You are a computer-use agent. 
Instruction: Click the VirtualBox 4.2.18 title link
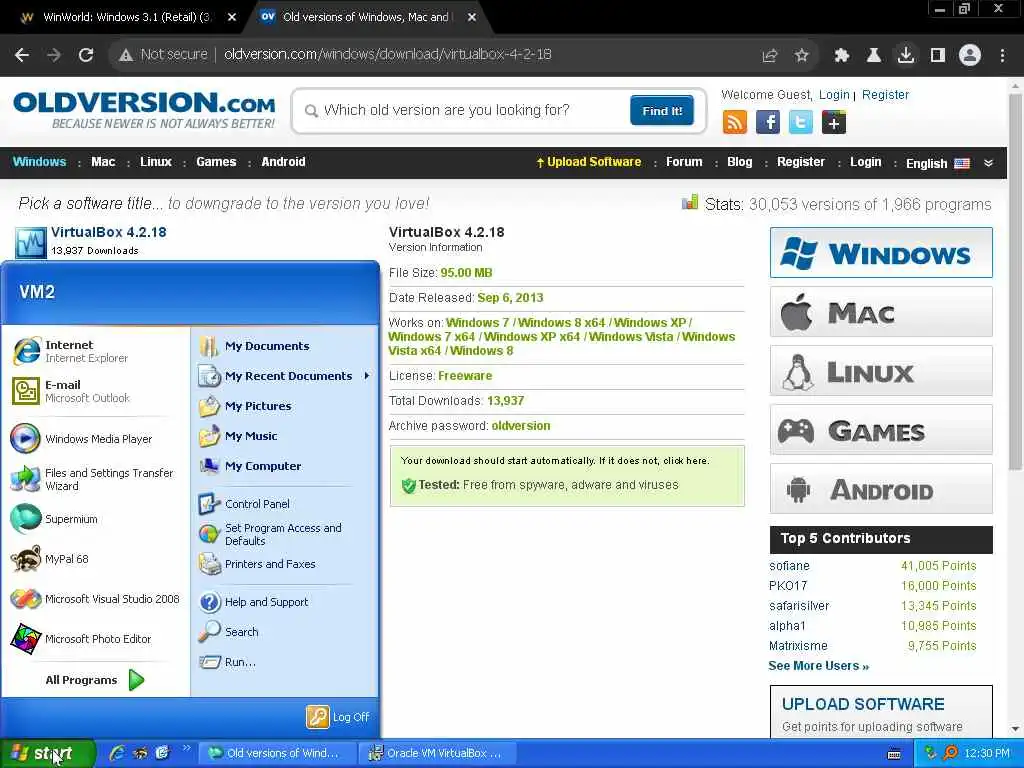pos(108,232)
